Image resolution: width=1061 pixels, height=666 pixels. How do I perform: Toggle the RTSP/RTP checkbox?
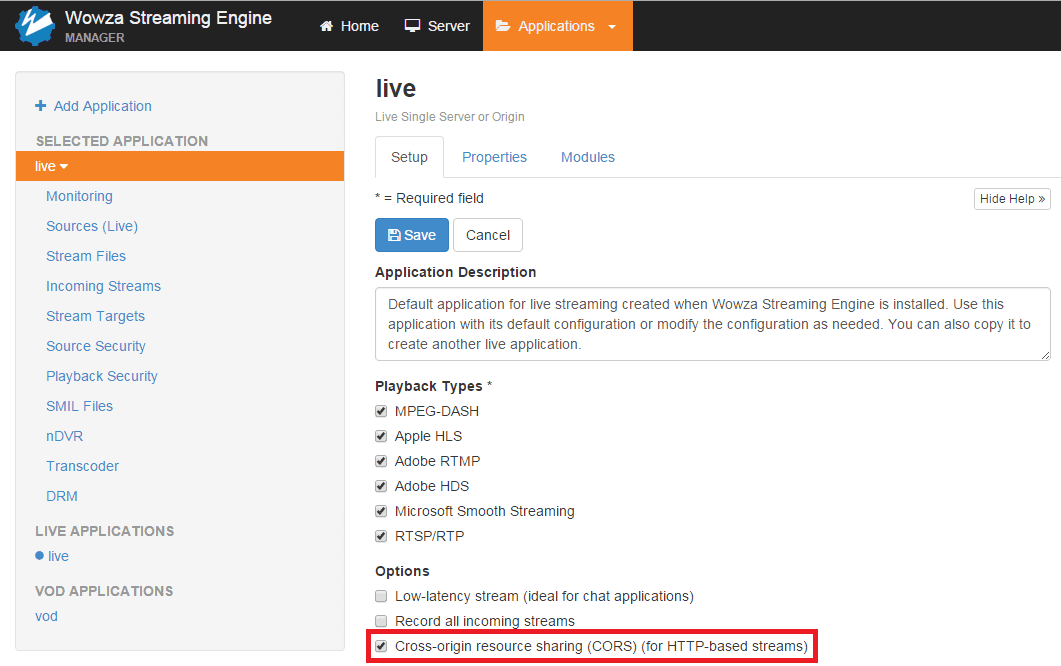[381, 537]
